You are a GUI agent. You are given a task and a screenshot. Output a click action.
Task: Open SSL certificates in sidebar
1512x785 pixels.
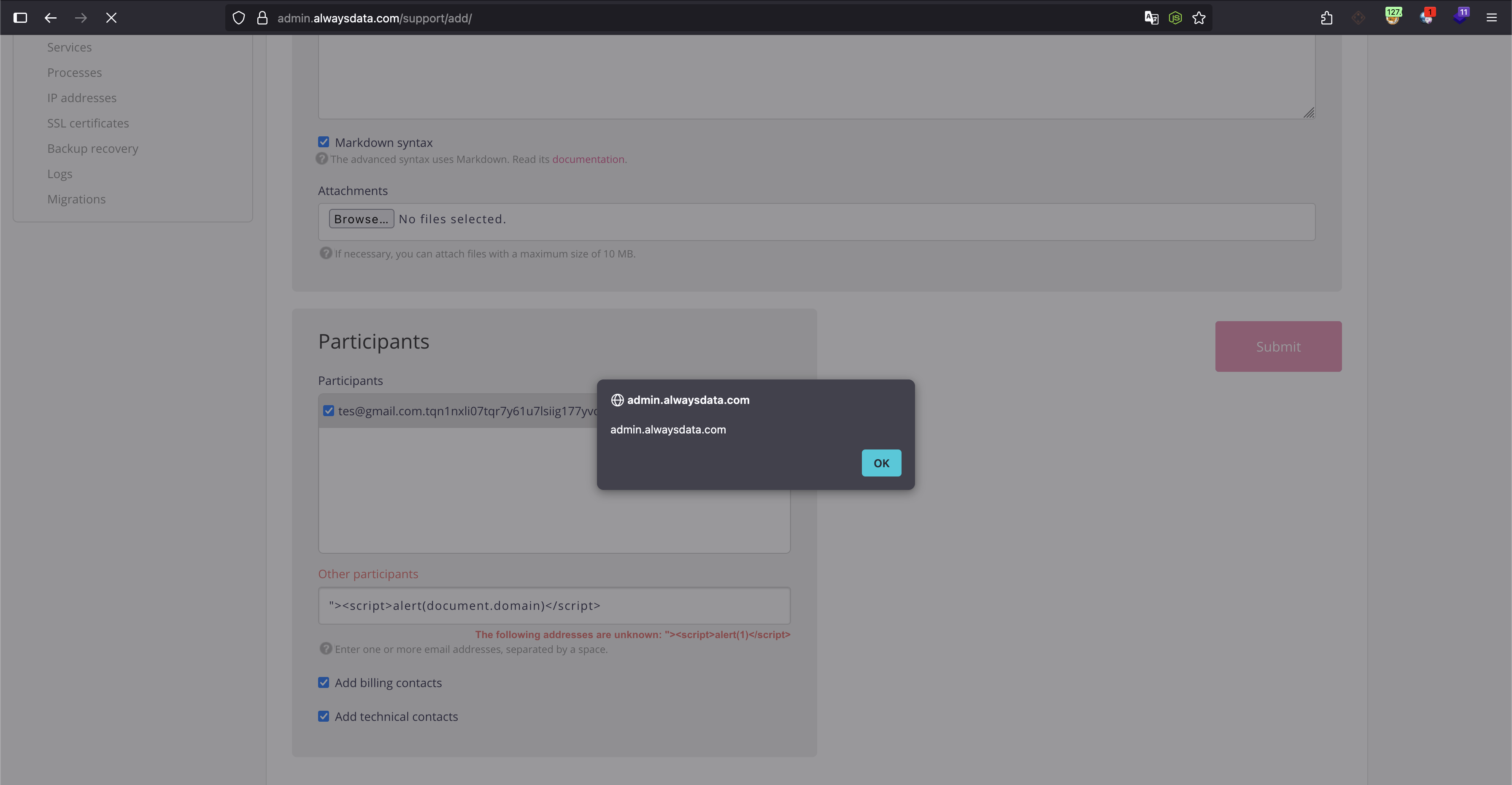pyautogui.click(x=88, y=123)
